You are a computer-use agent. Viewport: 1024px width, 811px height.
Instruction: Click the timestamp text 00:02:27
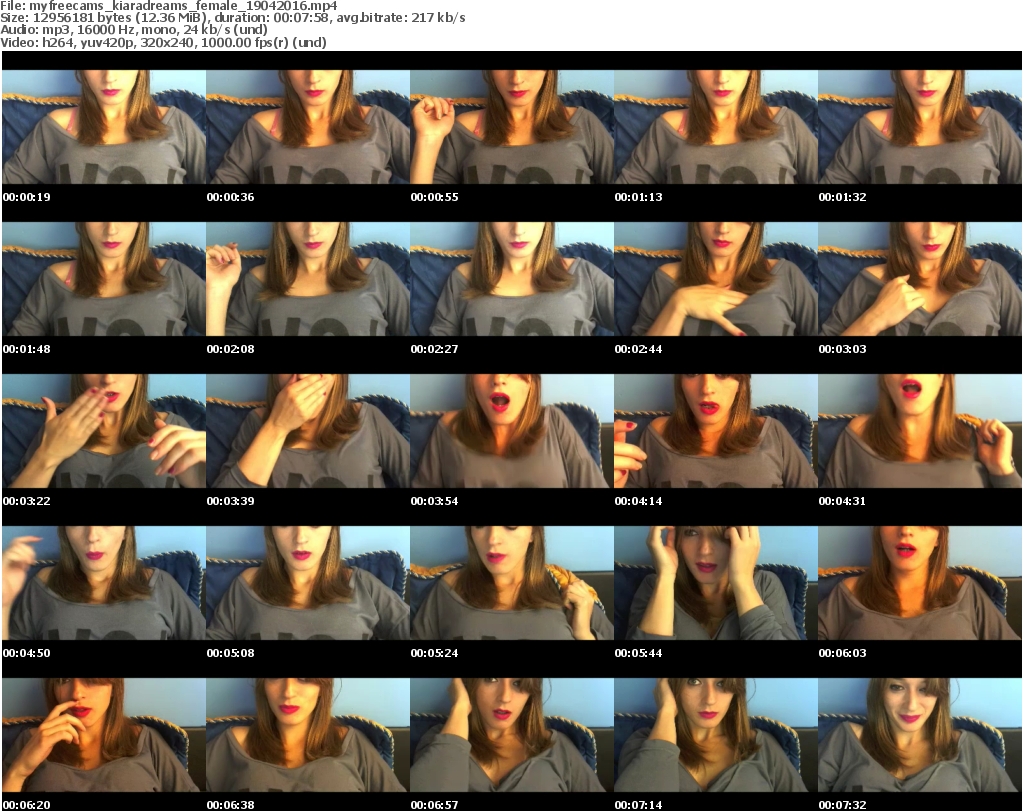434,349
